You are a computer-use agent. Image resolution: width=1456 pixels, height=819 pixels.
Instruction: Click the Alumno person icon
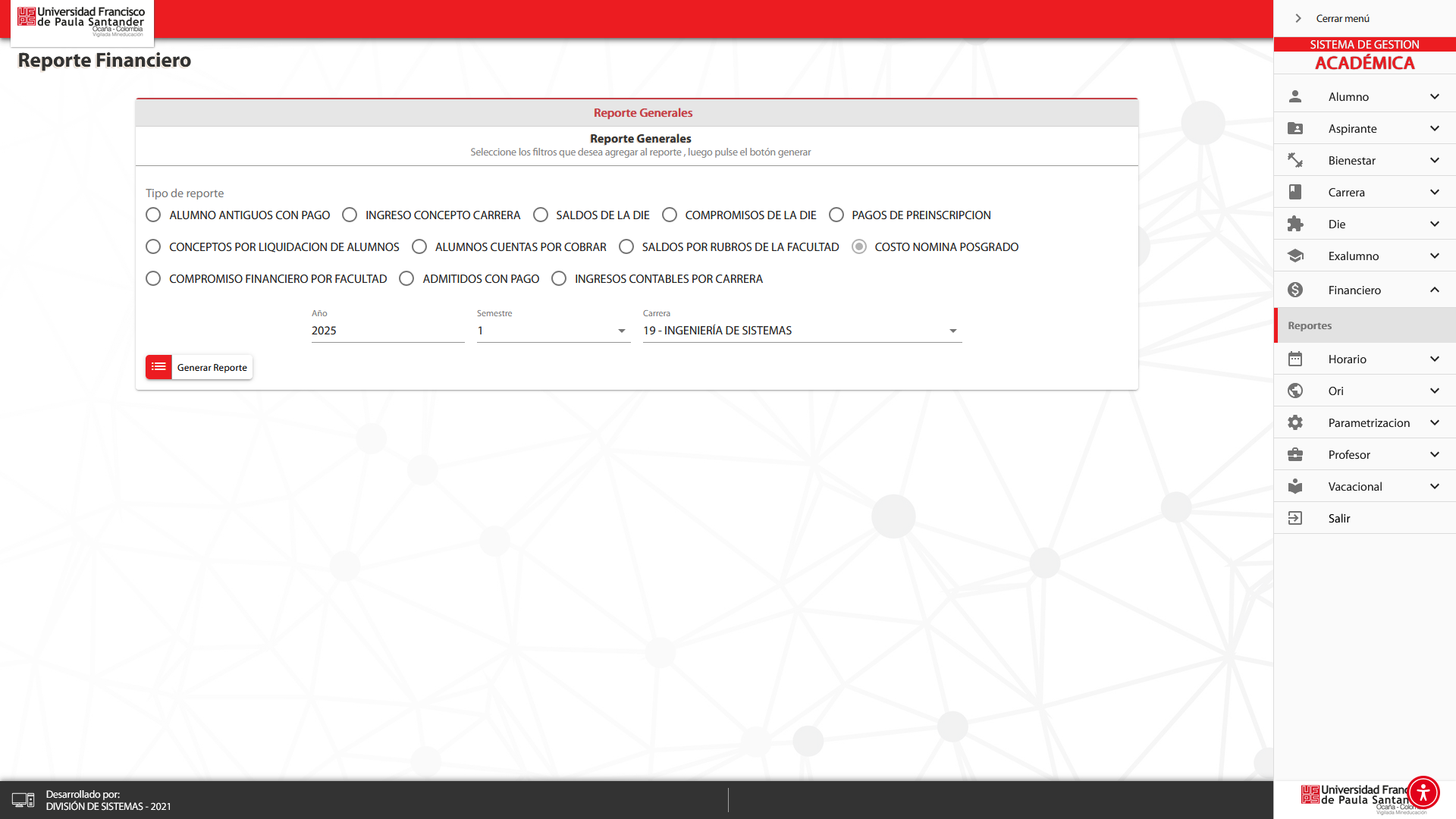[1295, 96]
